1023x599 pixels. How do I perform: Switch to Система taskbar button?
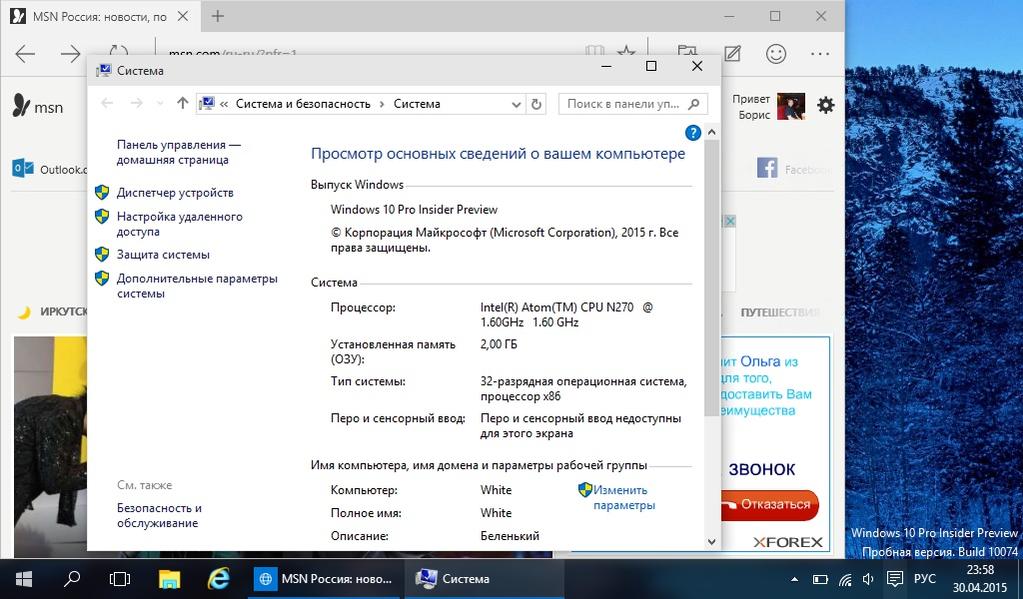[x=484, y=579]
